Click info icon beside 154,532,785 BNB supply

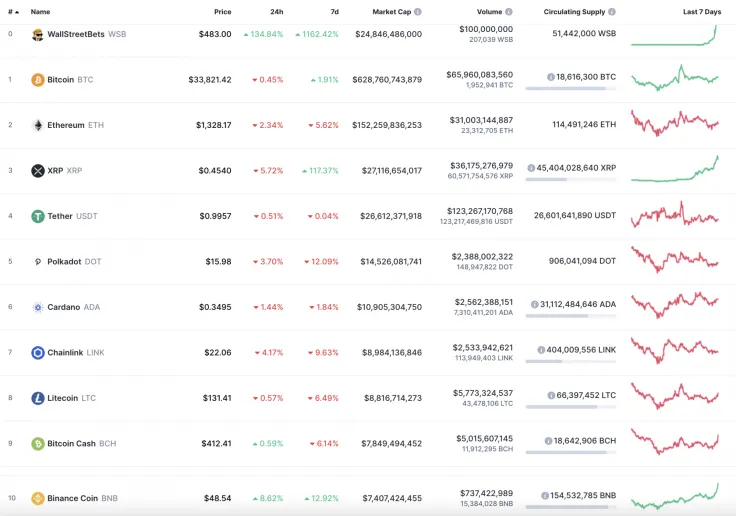[x=544, y=496]
